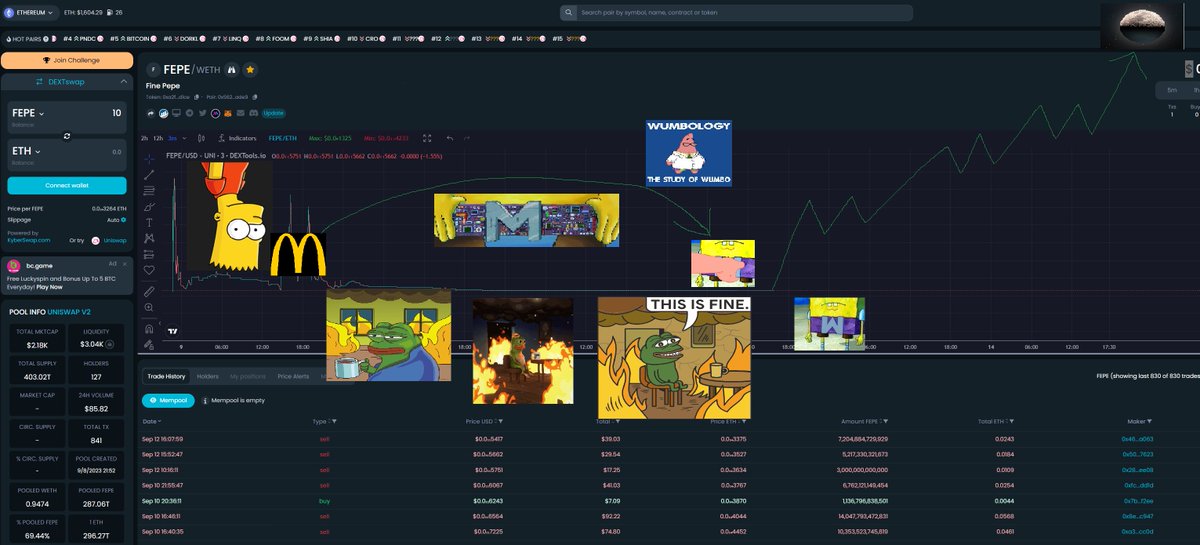
Task: Toggle favorite star for FEPE pair
Action: click(x=250, y=70)
